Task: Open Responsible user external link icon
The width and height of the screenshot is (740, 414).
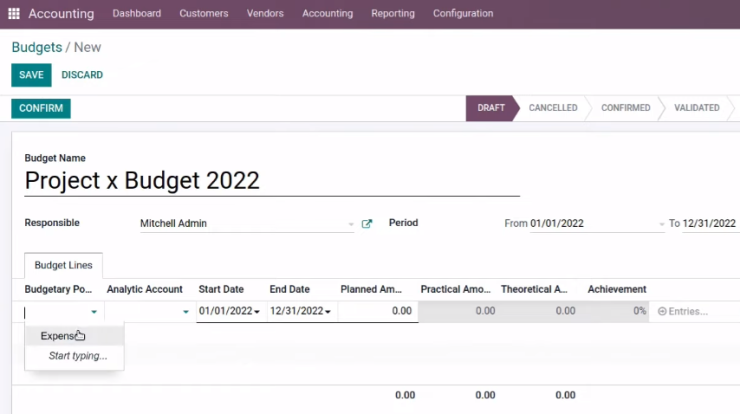Action: click(367, 224)
